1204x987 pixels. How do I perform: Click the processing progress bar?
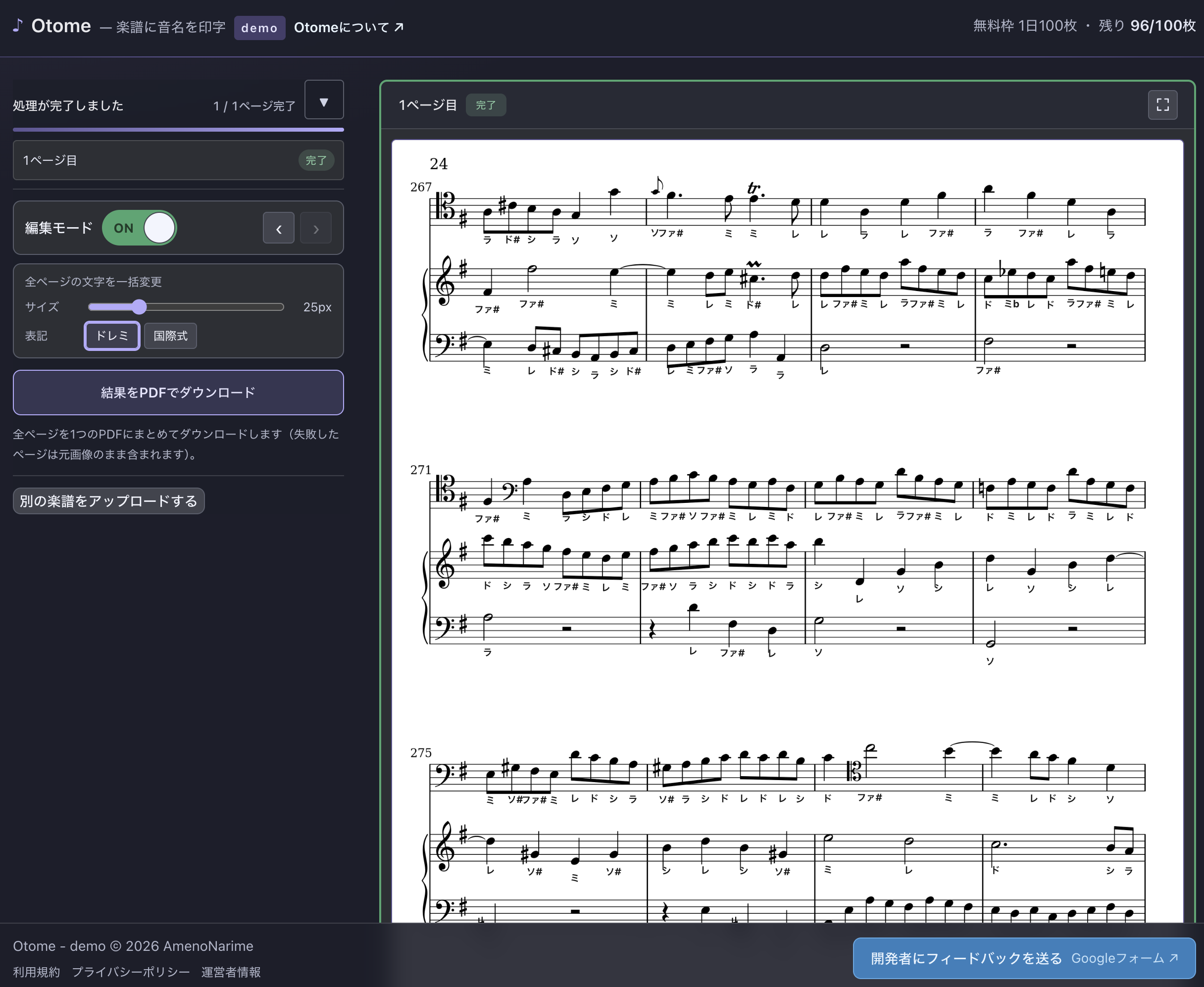tap(178, 130)
